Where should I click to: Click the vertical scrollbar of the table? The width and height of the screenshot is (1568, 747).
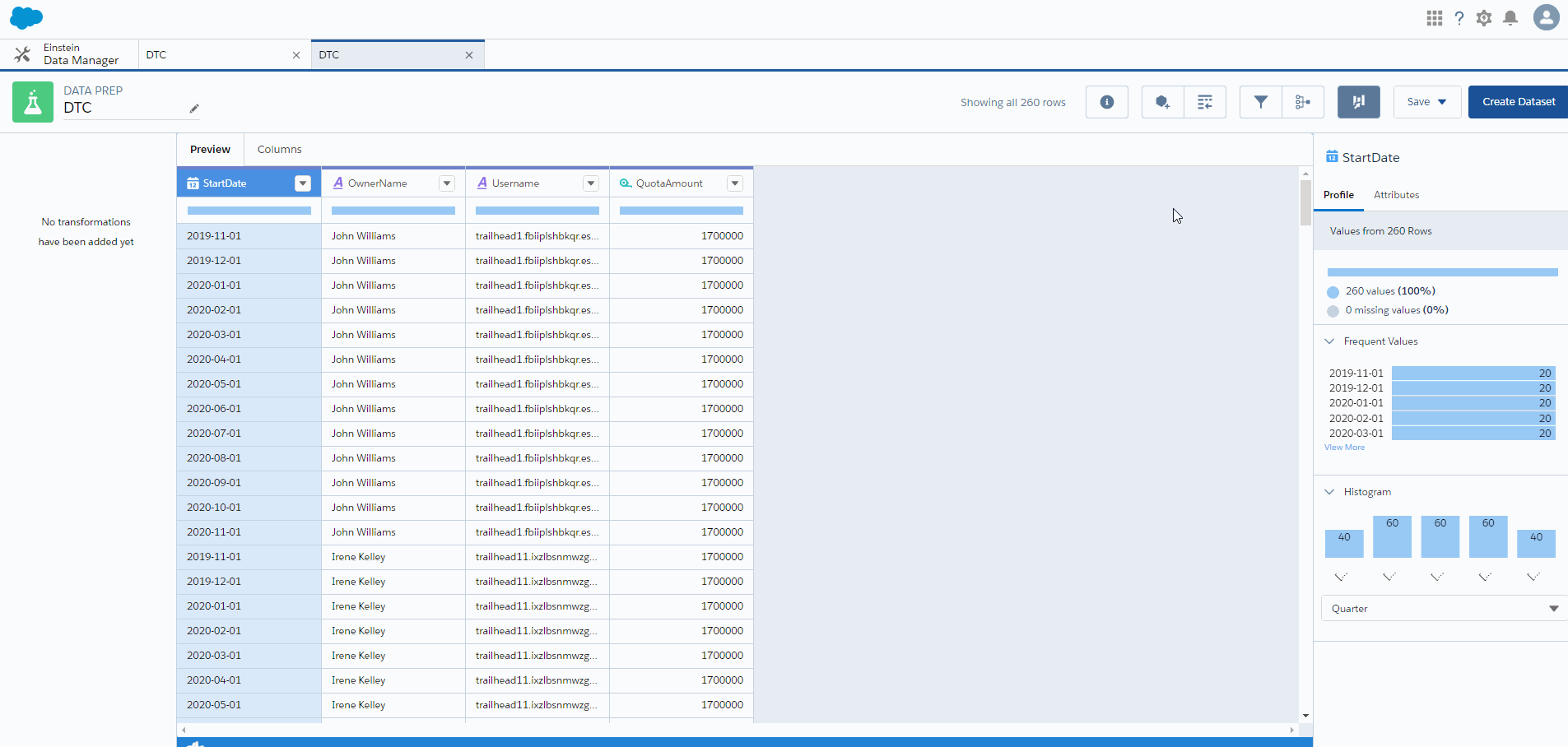tap(1305, 202)
